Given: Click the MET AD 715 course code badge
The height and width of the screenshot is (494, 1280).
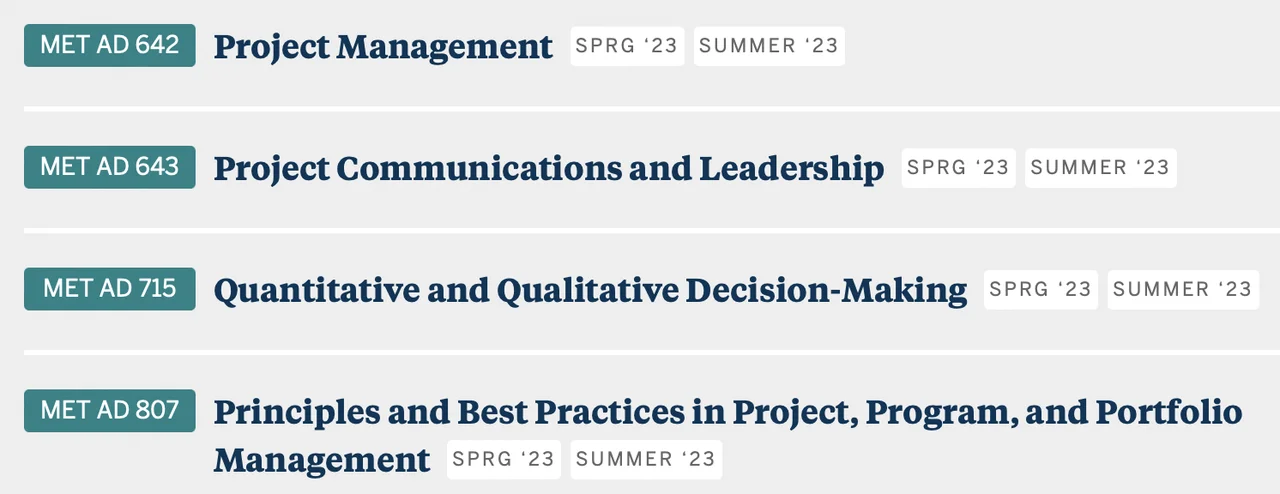Looking at the screenshot, I should tap(110, 289).
